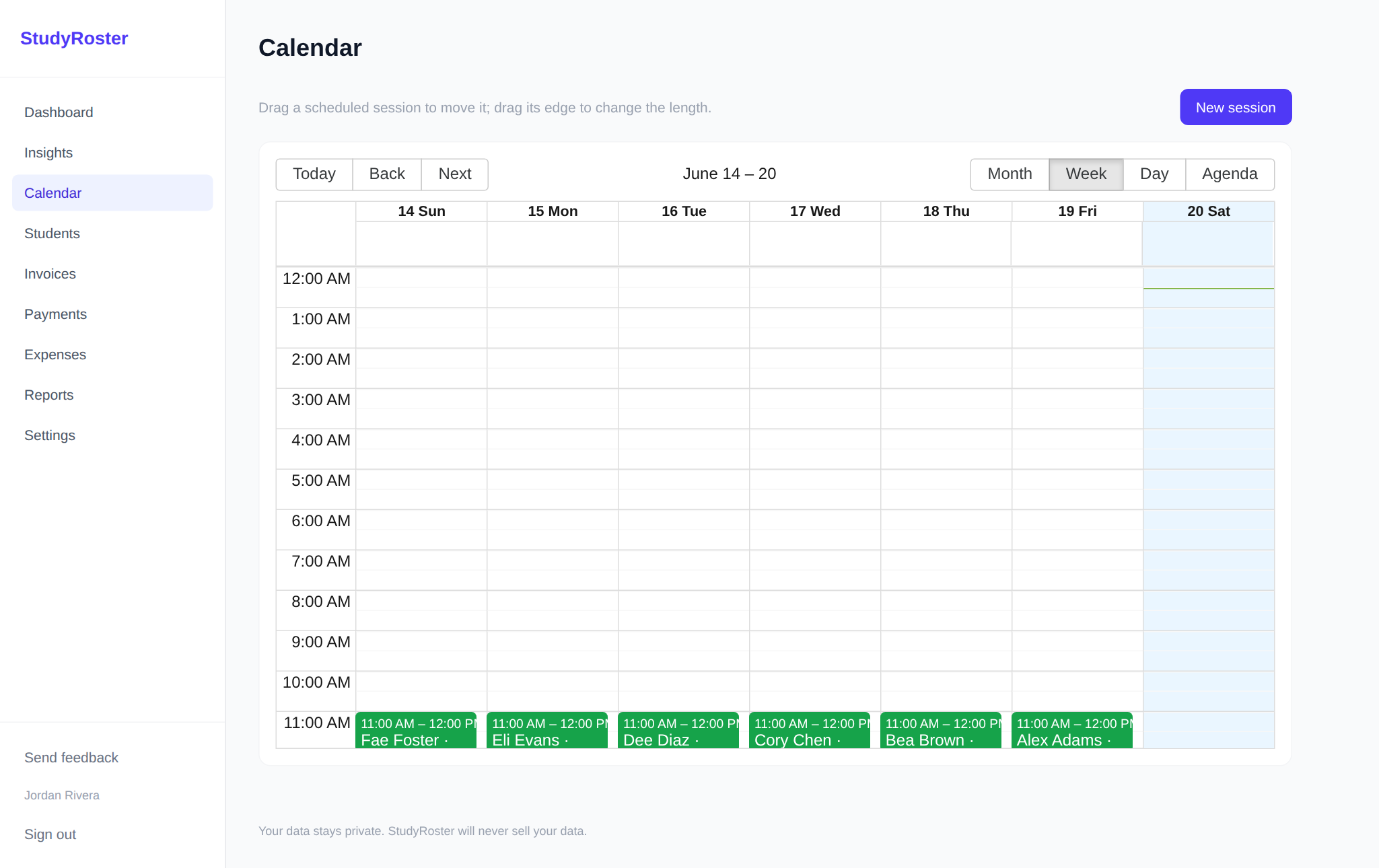Go Back one week
1379x868 pixels.
tap(387, 174)
